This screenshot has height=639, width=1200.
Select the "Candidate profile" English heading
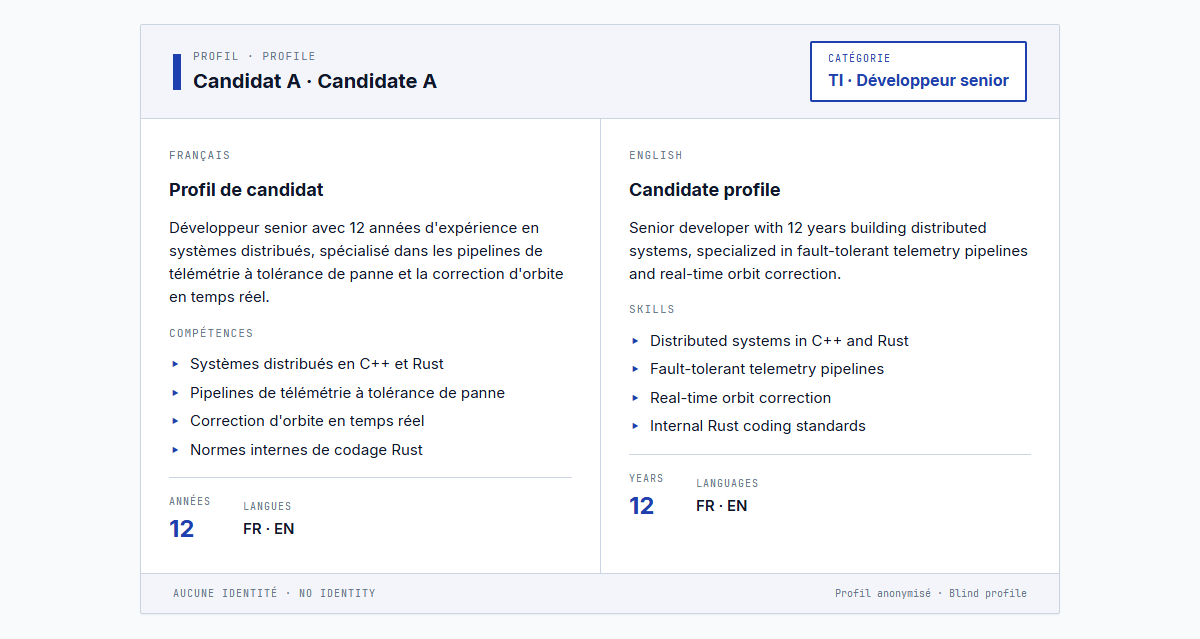[x=704, y=190]
